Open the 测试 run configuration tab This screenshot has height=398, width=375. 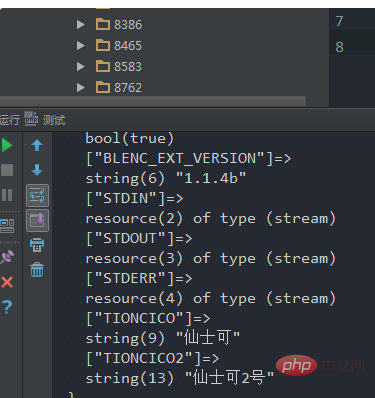tap(54, 120)
